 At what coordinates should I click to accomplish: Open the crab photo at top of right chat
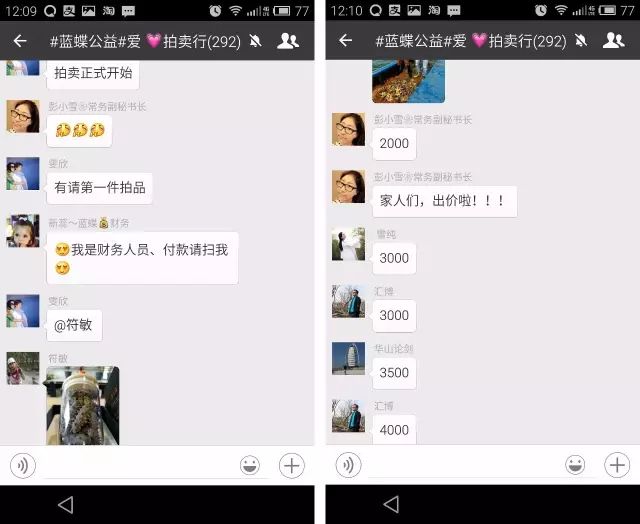click(x=408, y=81)
